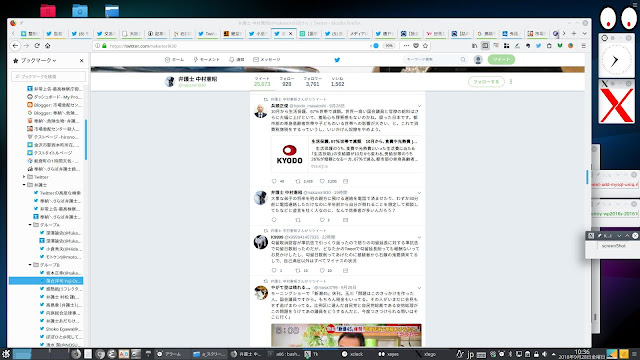640x360 pixels.
Task: Collapse the グループA bookmark folder
Action: click(x=30, y=225)
